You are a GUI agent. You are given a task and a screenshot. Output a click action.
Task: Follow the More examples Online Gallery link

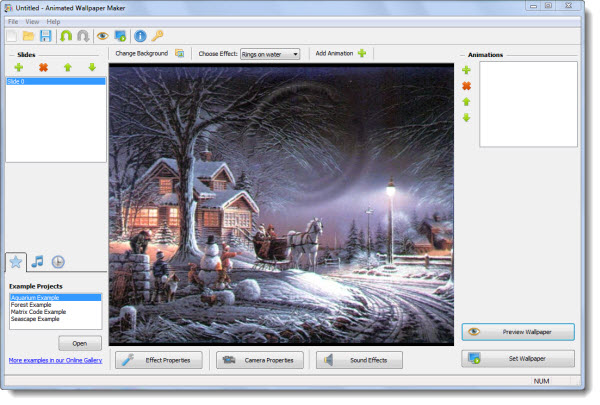pyautogui.click(x=55, y=360)
